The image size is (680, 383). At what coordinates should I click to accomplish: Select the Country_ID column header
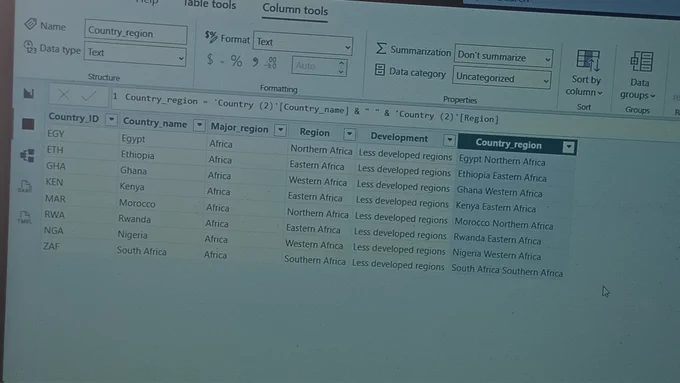(x=74, y=117)
